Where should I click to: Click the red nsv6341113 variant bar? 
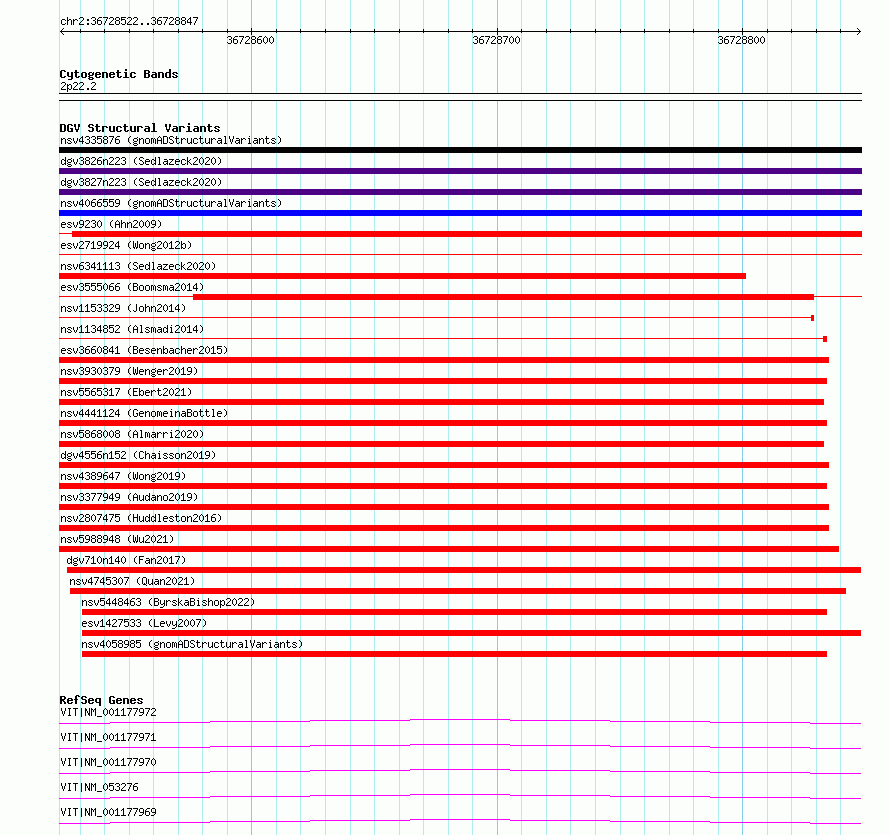pos(402,276)
